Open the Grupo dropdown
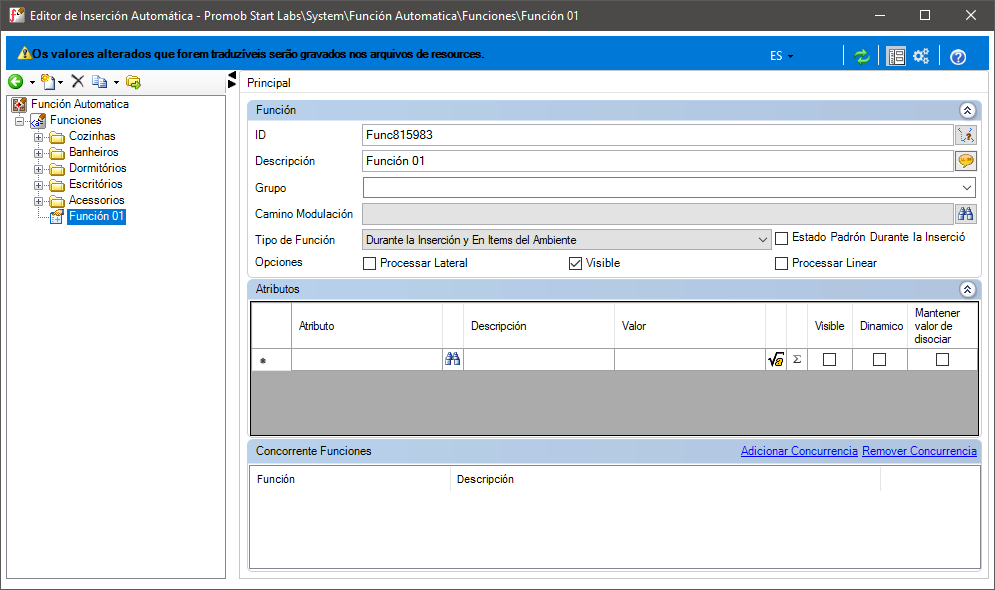 point(967,188)
